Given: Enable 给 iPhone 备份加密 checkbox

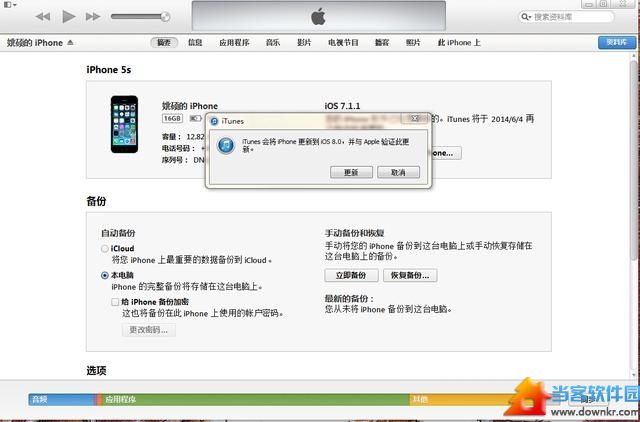Looking at the screenshot, I should pos(115,302).
